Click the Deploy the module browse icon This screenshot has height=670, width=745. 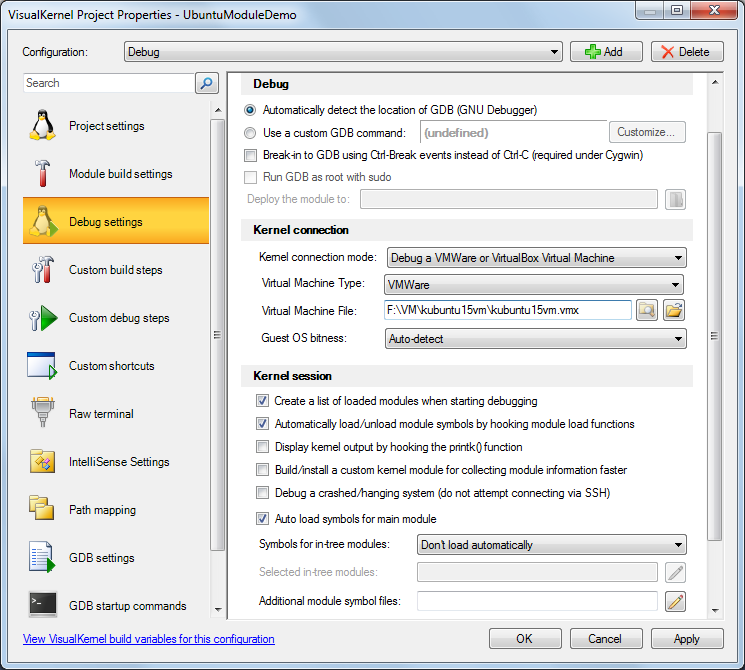(x=675, y=199)
